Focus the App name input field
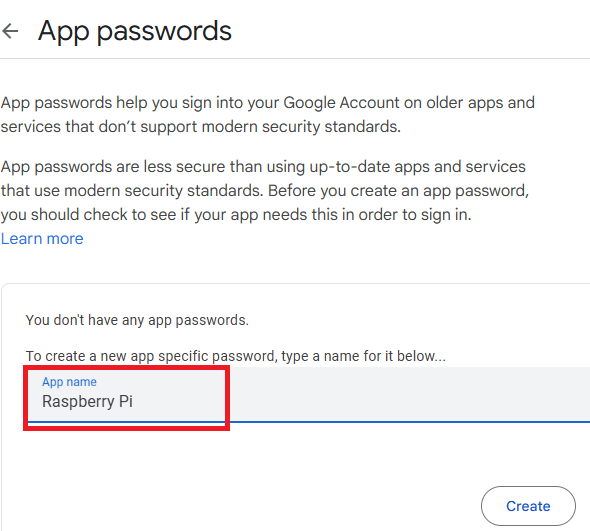 click(309, 395)
